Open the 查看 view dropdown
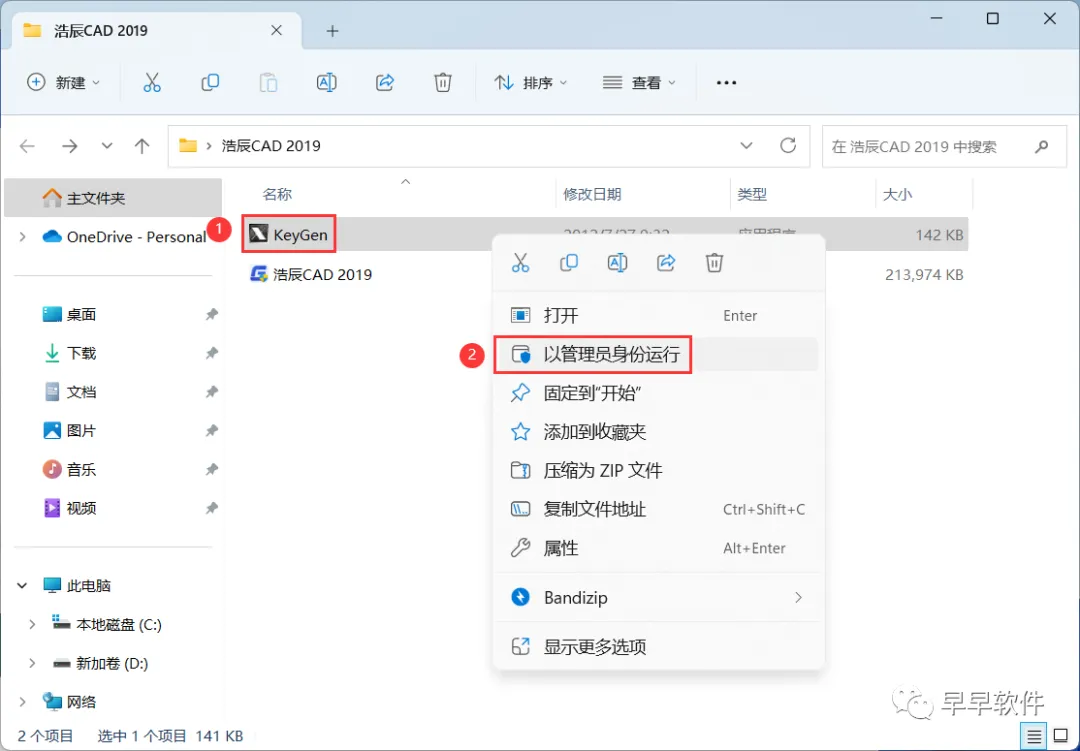Image resolution: width=1080 pixels, height=751 pixels. [639, 83]
